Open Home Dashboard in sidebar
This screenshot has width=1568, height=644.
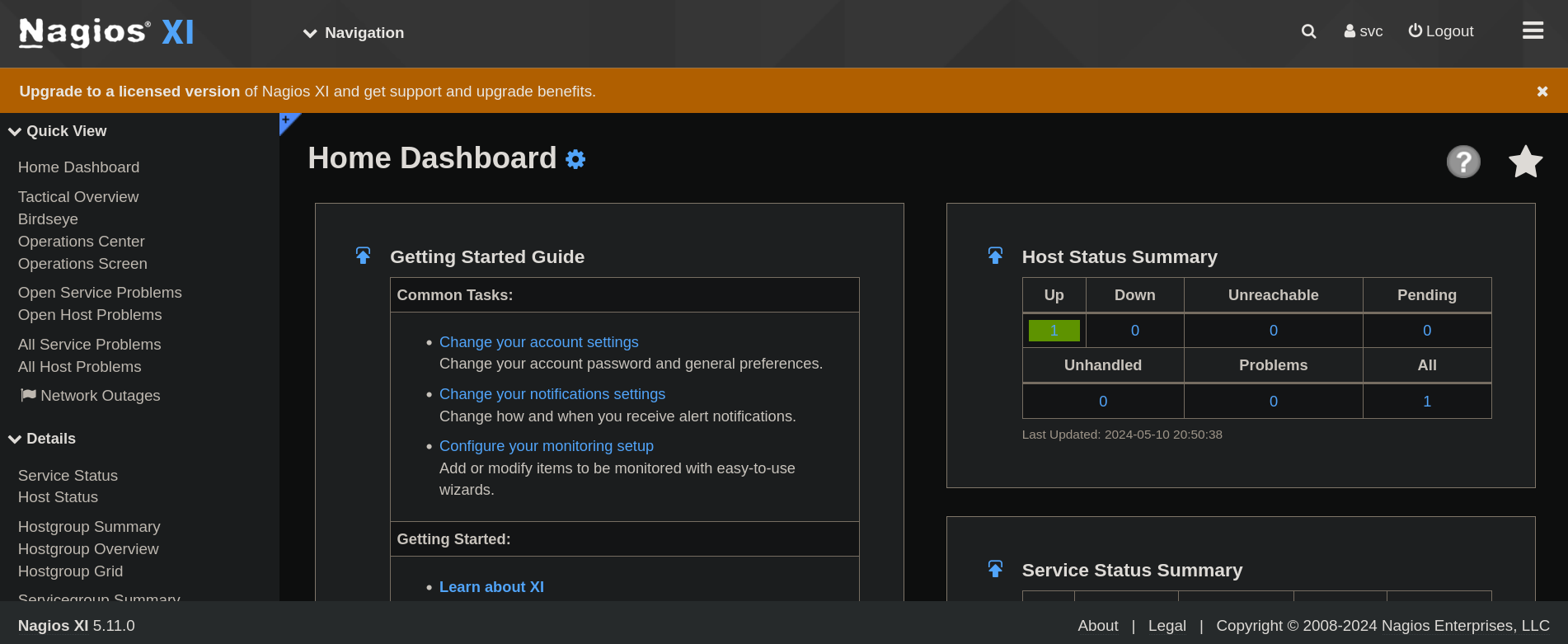click(x=79, y=167)
